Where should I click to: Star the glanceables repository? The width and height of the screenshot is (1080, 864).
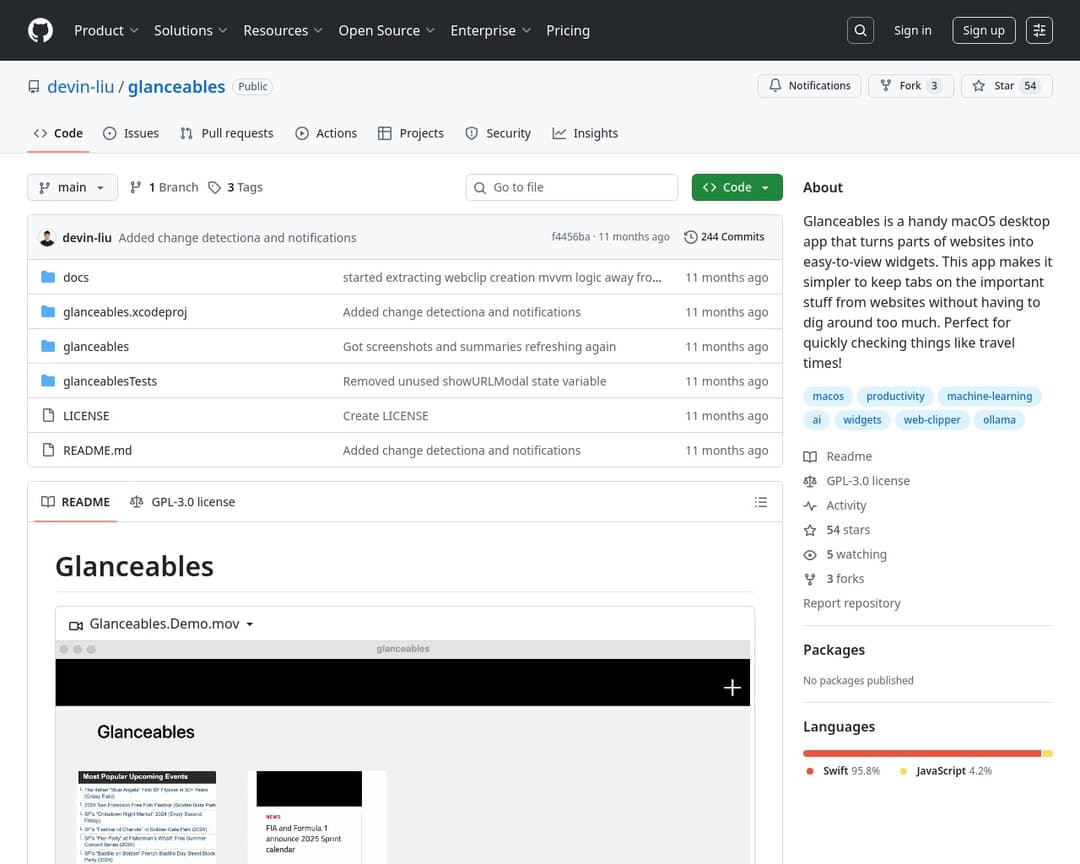click(1004, 86)
